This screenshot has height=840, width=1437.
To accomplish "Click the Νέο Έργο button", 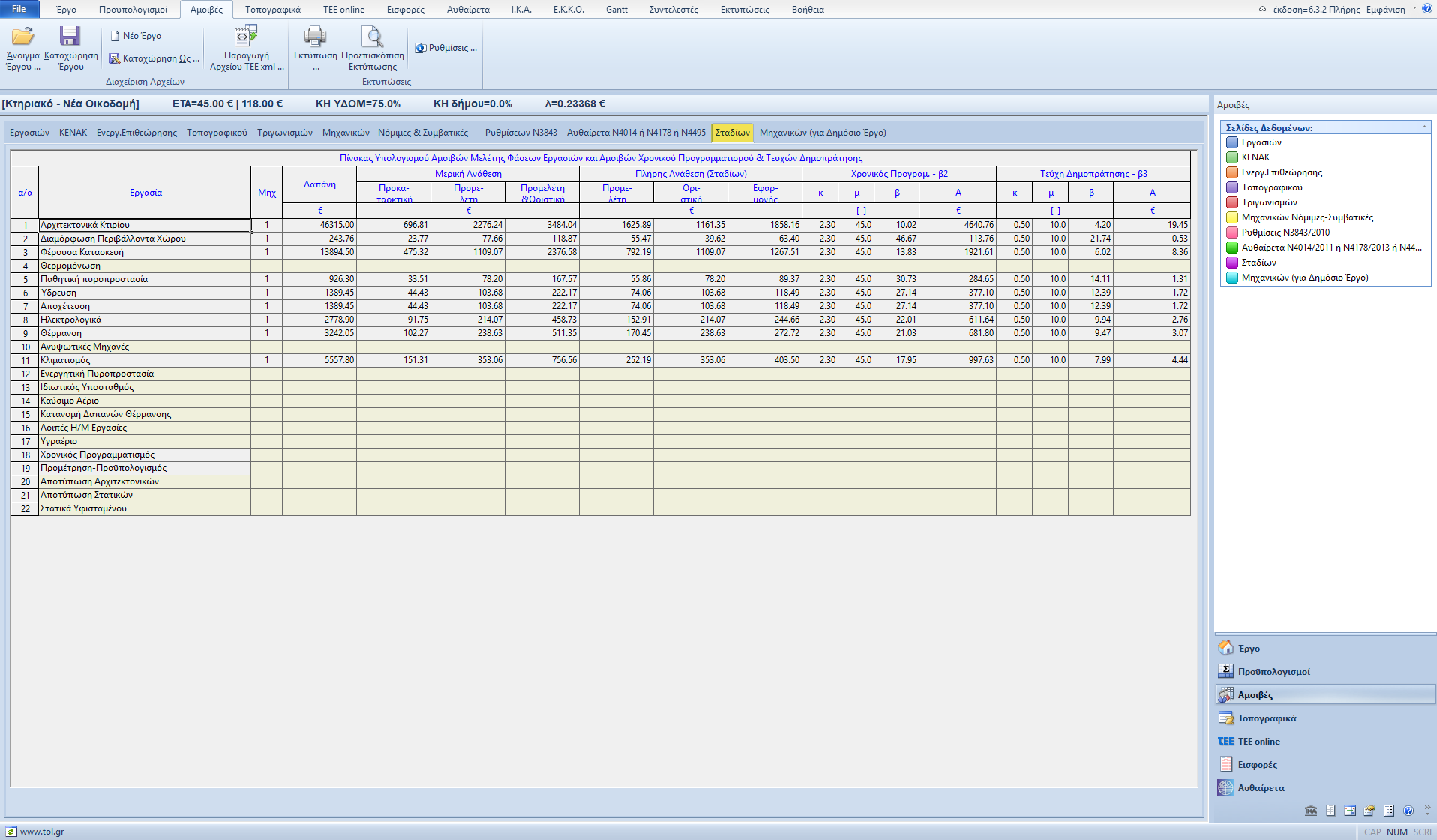I will (136, 36).
